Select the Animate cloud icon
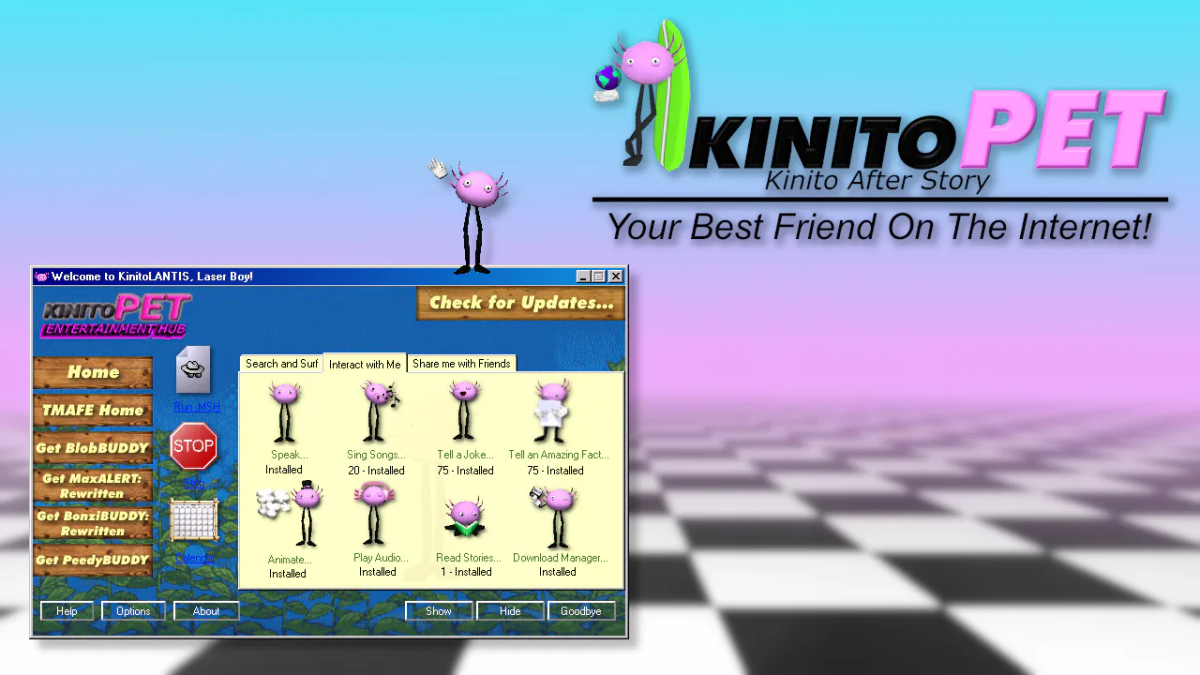Image resolution: width=1200 pixels, height=675 pixels. (x=290, y=512)
